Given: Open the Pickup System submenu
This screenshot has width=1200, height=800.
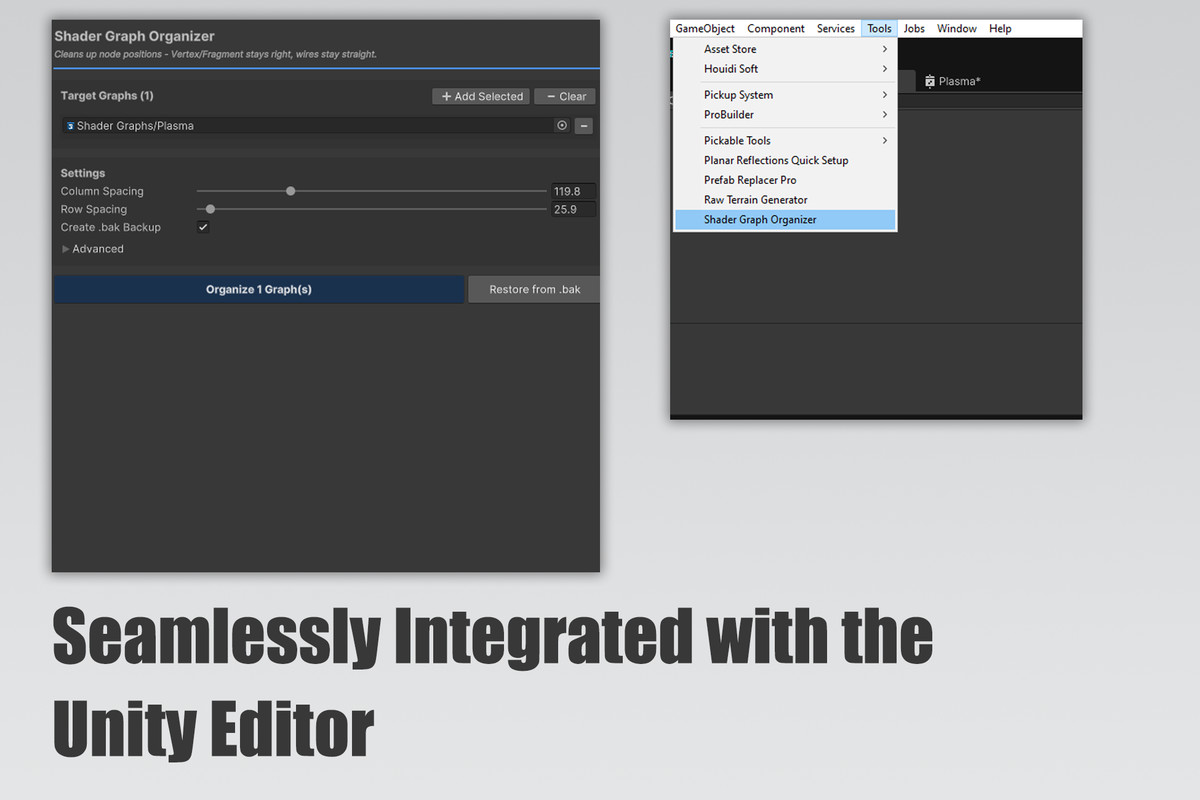Looking at the screenshot, I should click(786, 95).
